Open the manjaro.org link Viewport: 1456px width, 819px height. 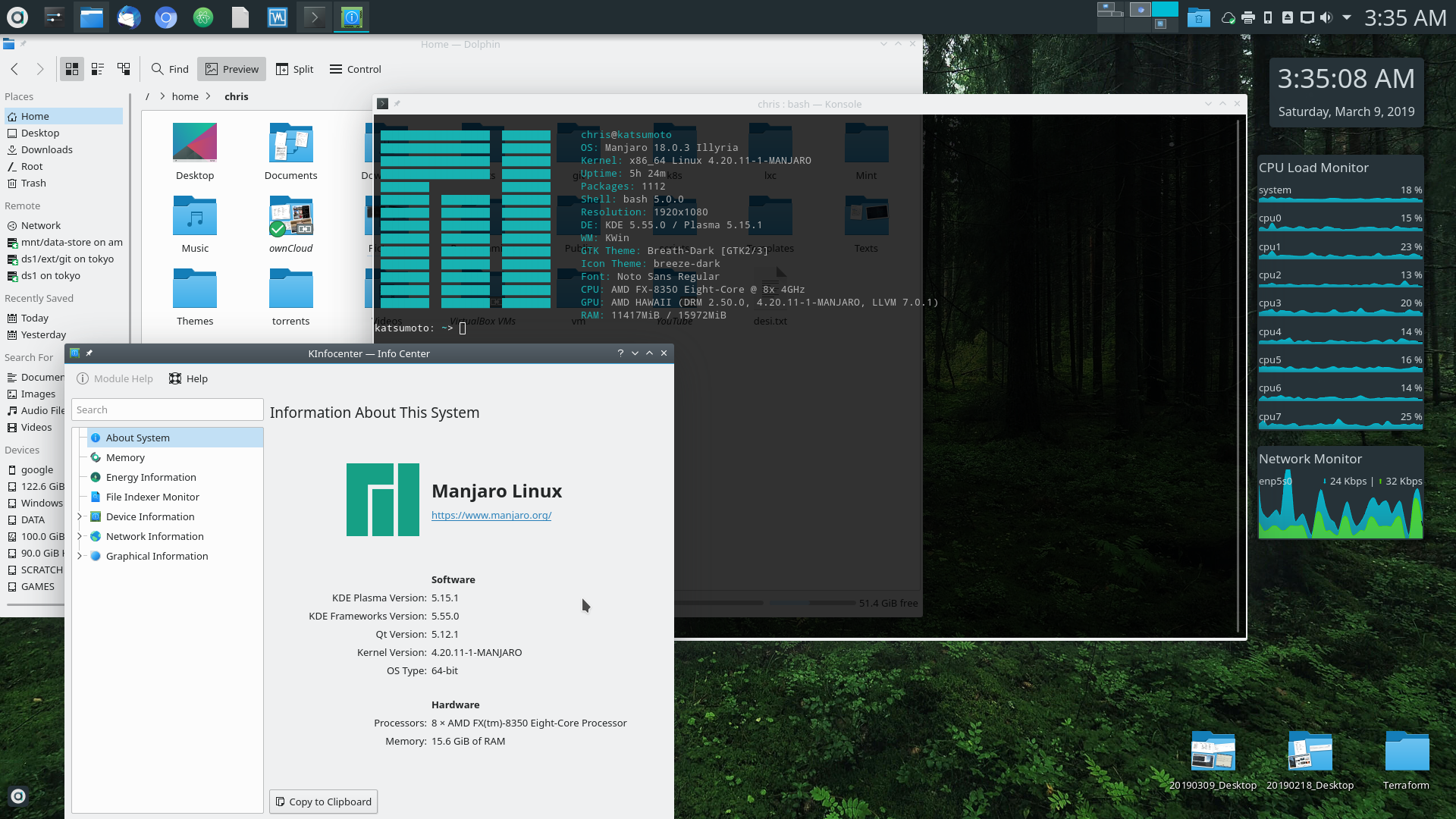pos(491,515)
